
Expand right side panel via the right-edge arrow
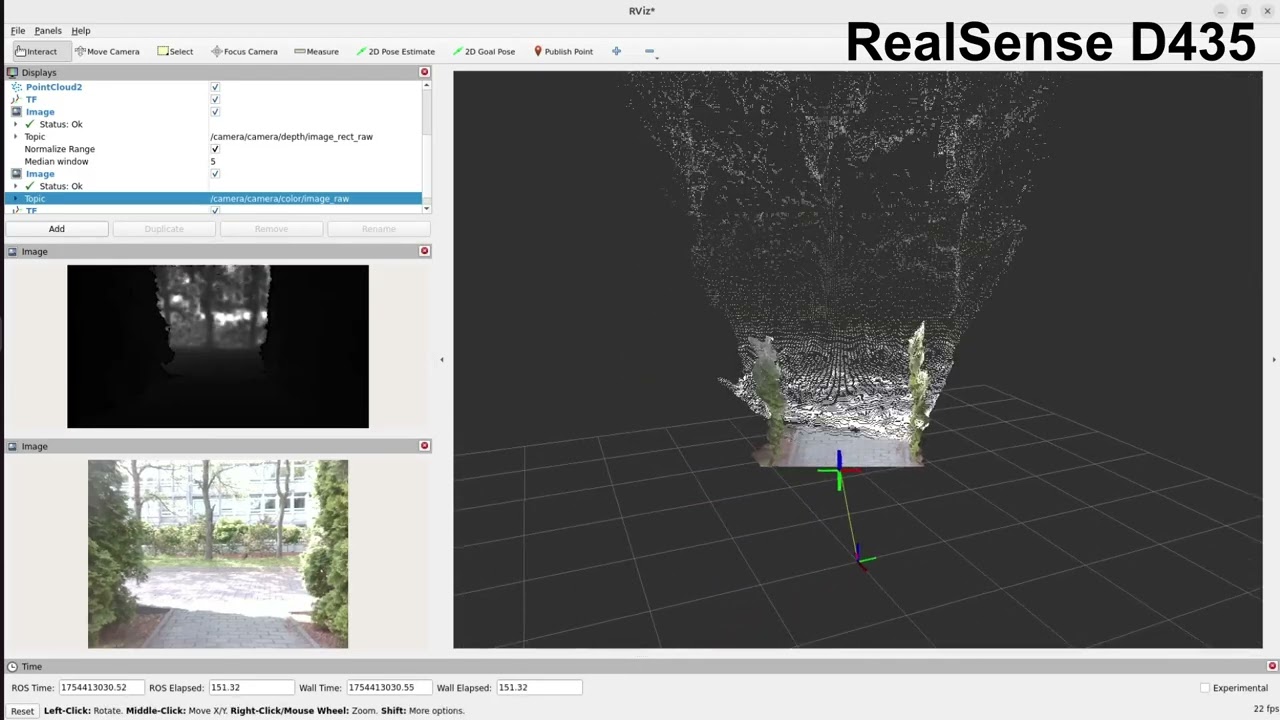click(1273, 359)
